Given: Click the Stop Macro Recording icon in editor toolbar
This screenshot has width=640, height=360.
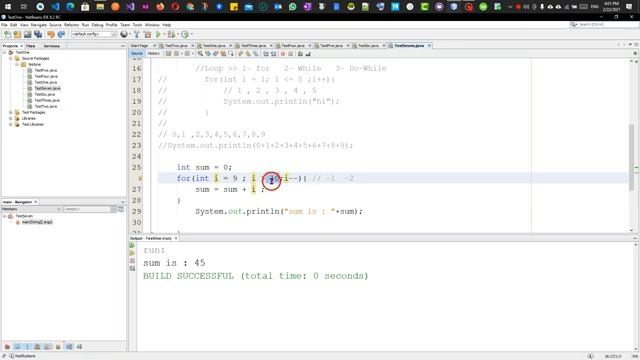Looking at the screenshot, I should click(291, 54).
